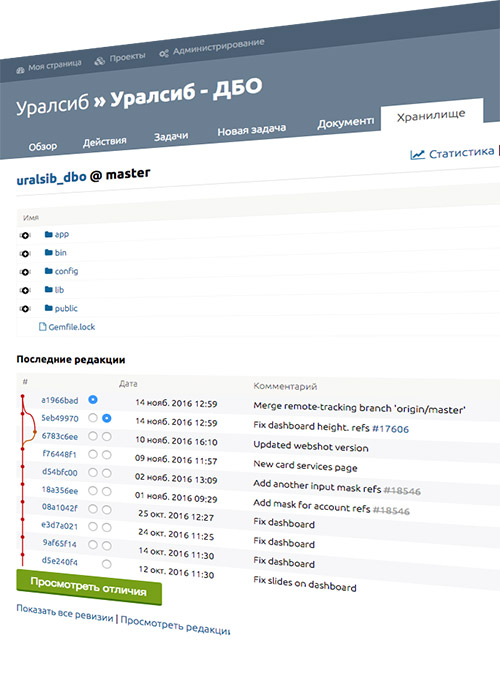Click the Gemfile.lock file icon
The height and width of the screenshot is (679, 500).
click(42, 327)
